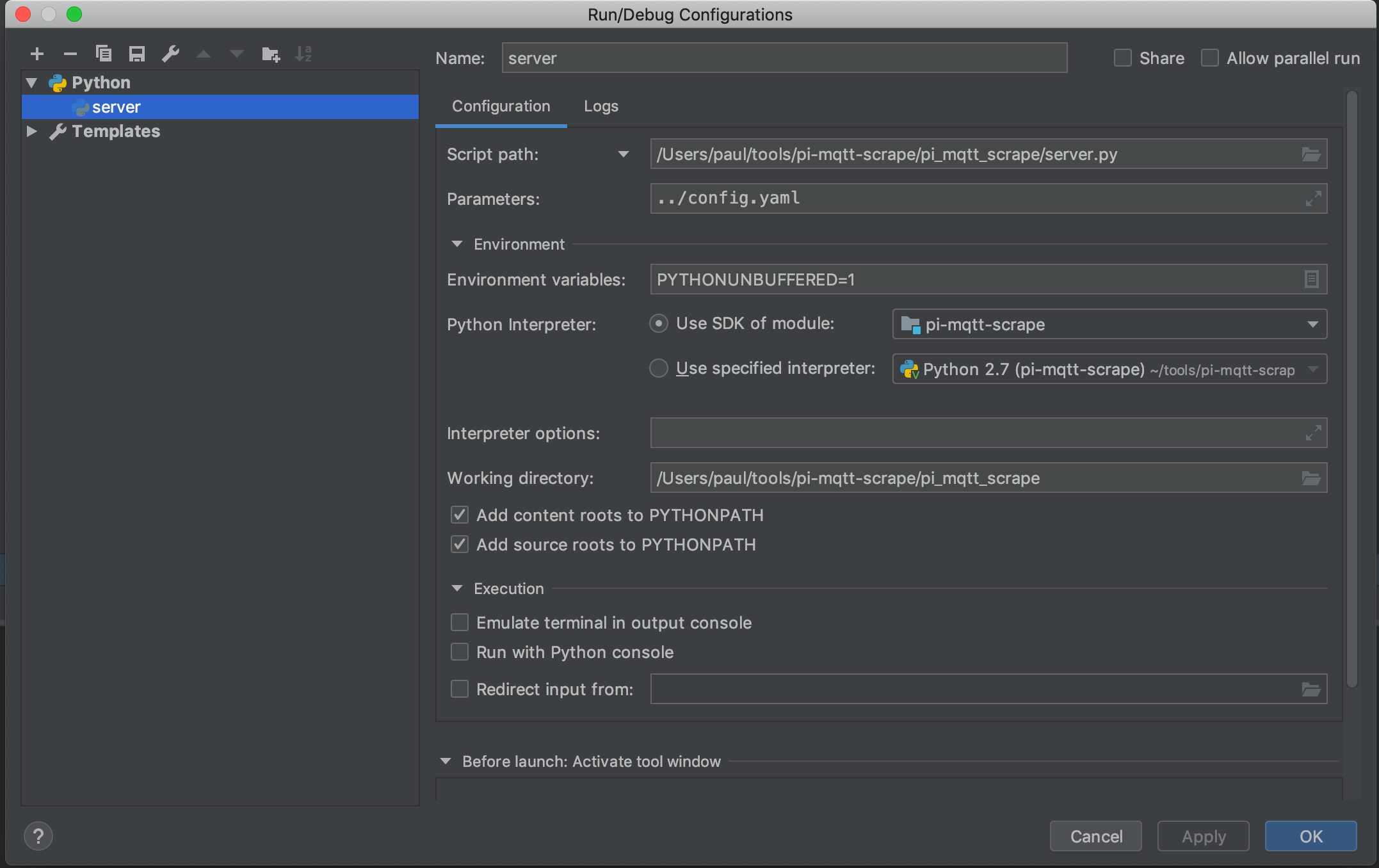This screenshot has height=868, width=1379.
Task: Click the OK button
Action: click(x=1311, y=837)
